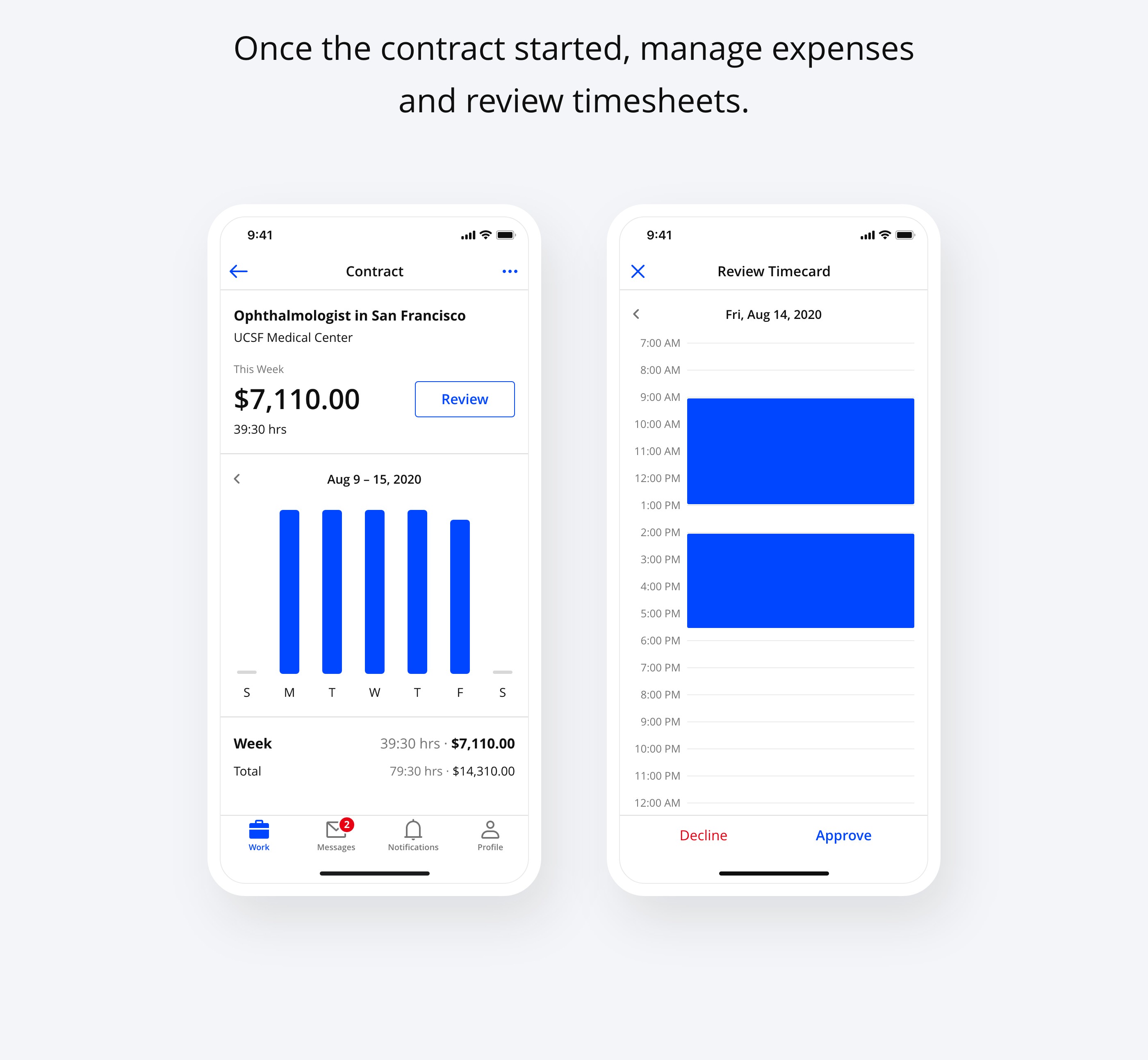Image resolution: width=1148 pixels, height=1060 pixels.
Task: Toggle Monday bar selection on chart
Action: tap(290, 581)
